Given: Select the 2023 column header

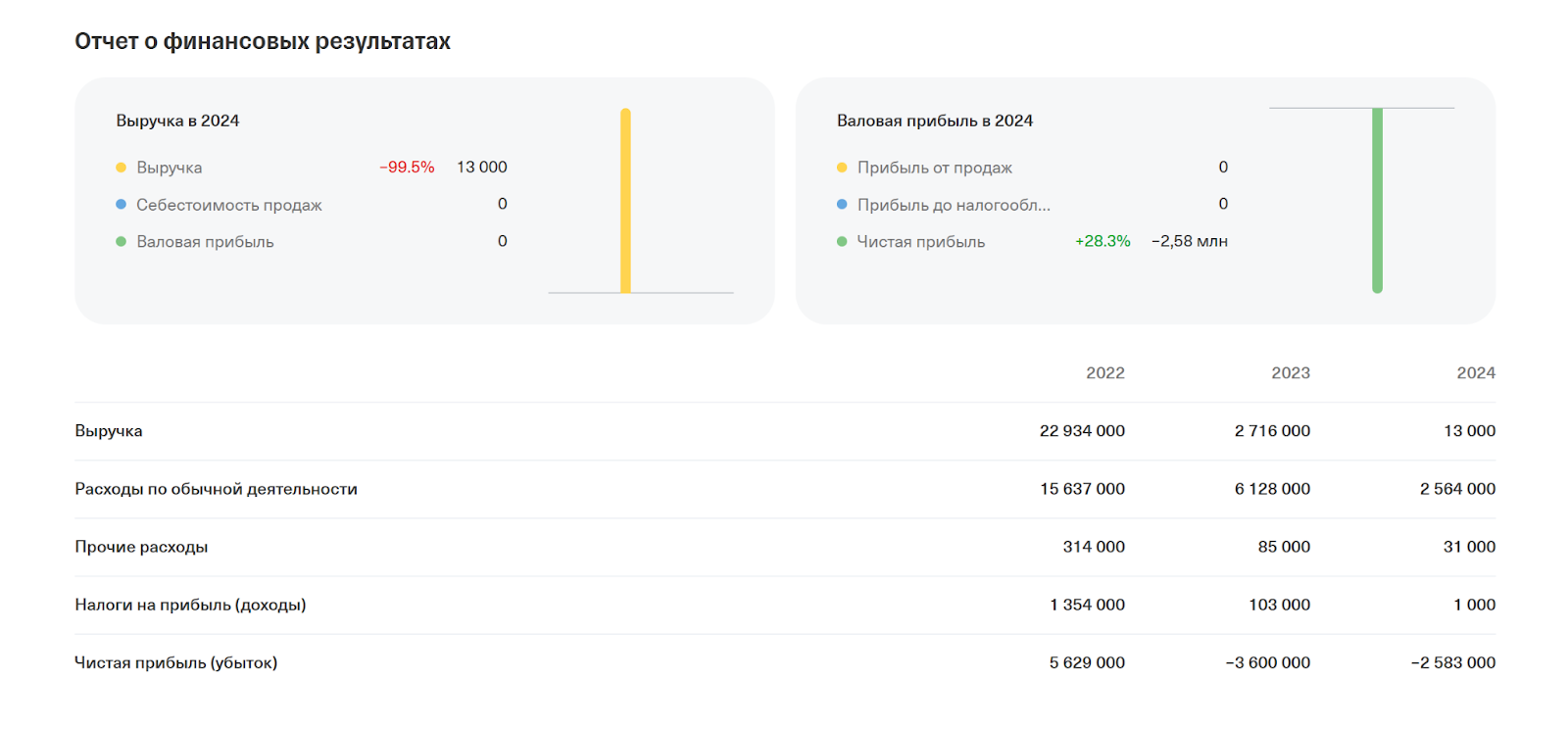Looking at the screenshot, I should point(1290,373).
